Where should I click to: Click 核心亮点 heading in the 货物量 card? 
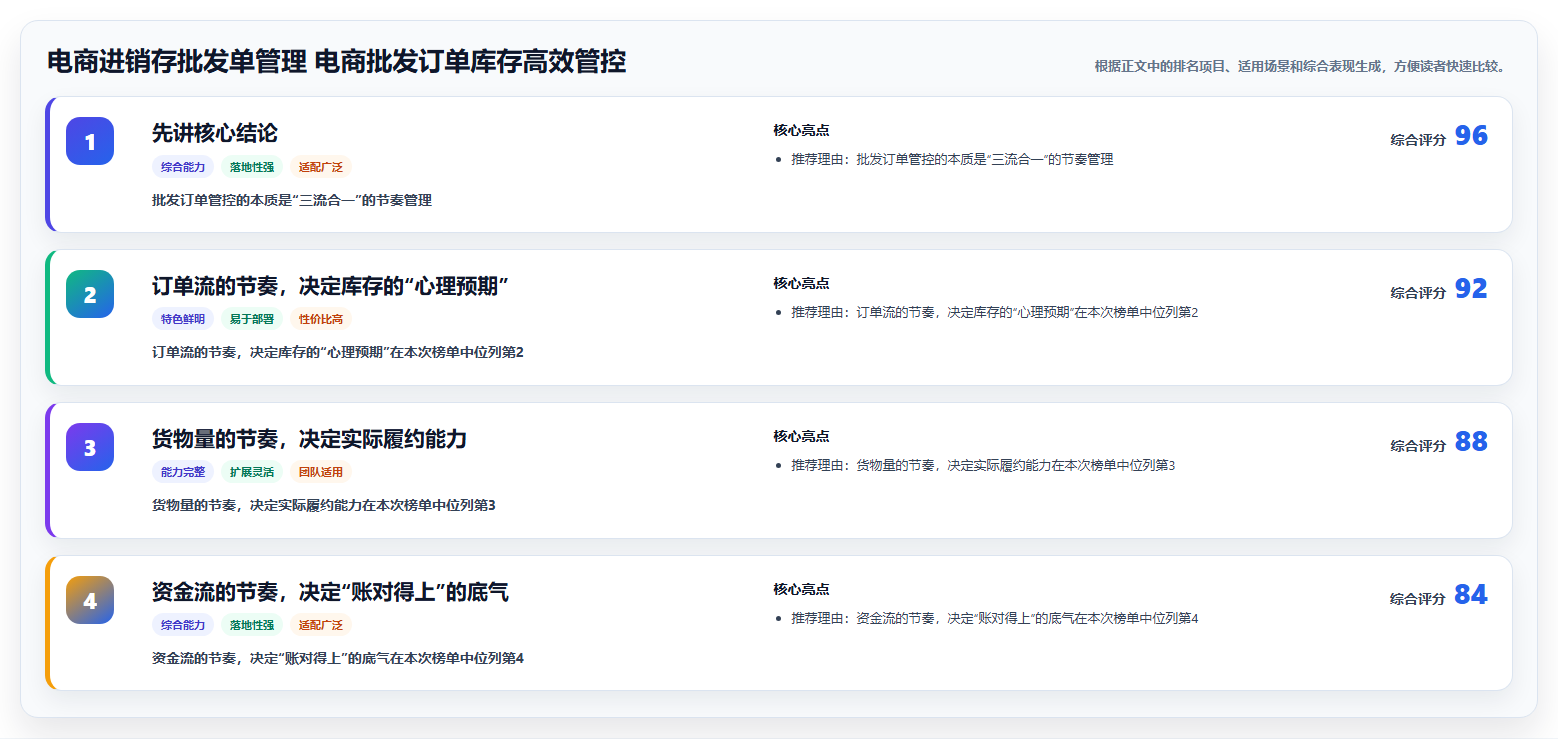pyautogui.click(x=801, y=436)
